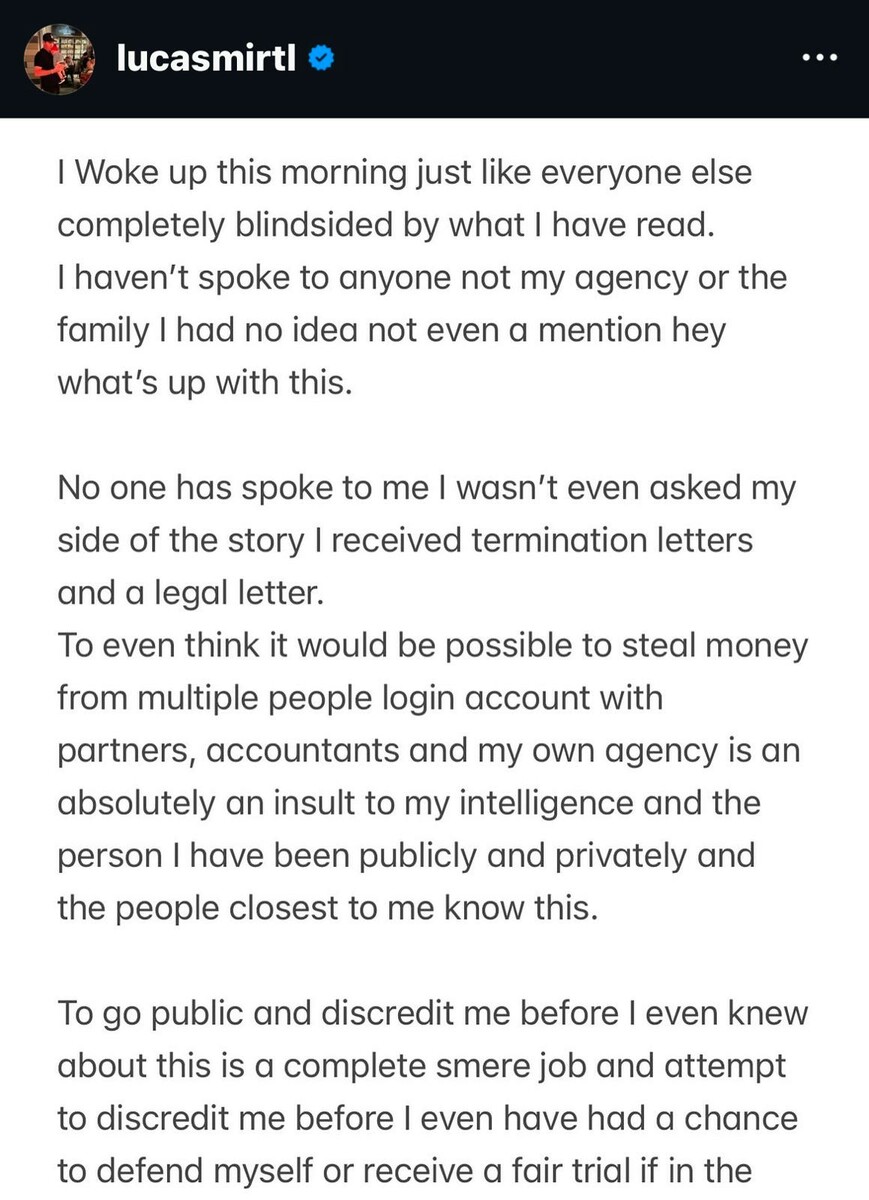Image resolution: width=869 pixels, height=1200 pixels.
Task: Click the blue verified badge
Action: (320, 59)
